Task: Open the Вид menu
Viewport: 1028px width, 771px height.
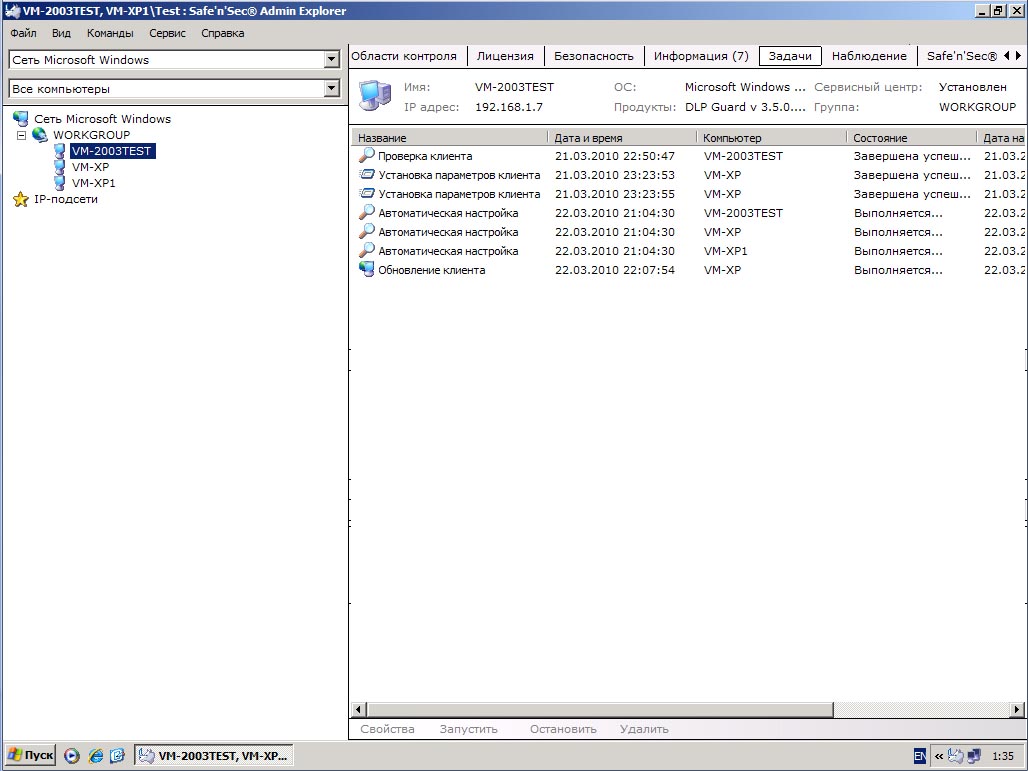Action: [x=61, y=33]
